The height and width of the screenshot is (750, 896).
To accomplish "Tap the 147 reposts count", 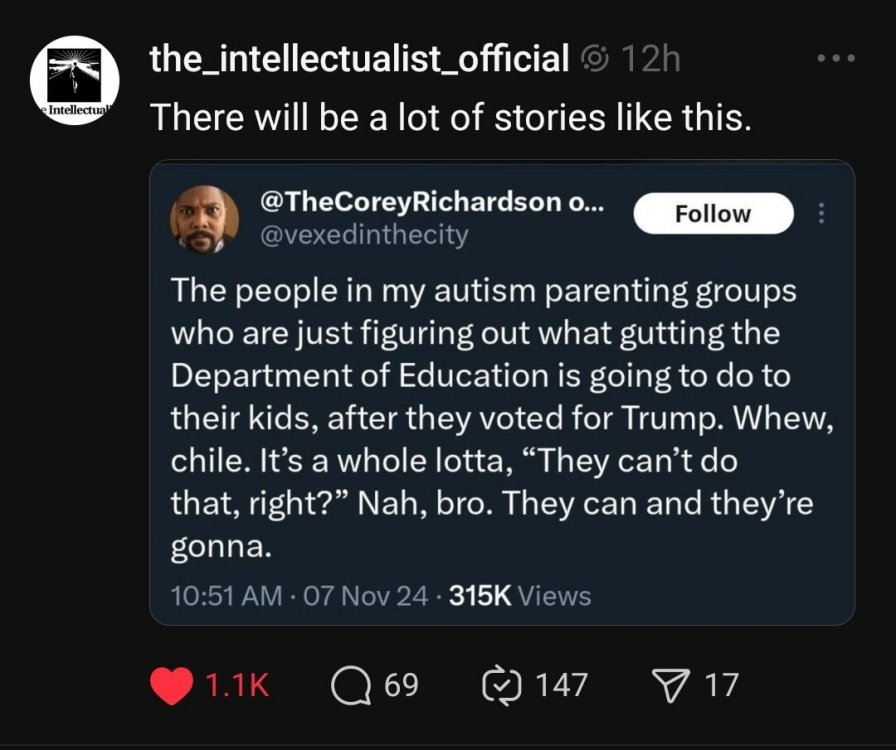I will click(x=560, y=685).
